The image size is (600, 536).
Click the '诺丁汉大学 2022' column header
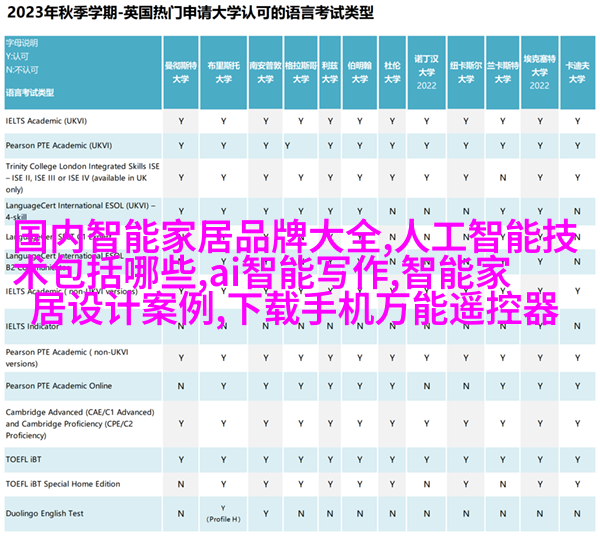[427, 72]
